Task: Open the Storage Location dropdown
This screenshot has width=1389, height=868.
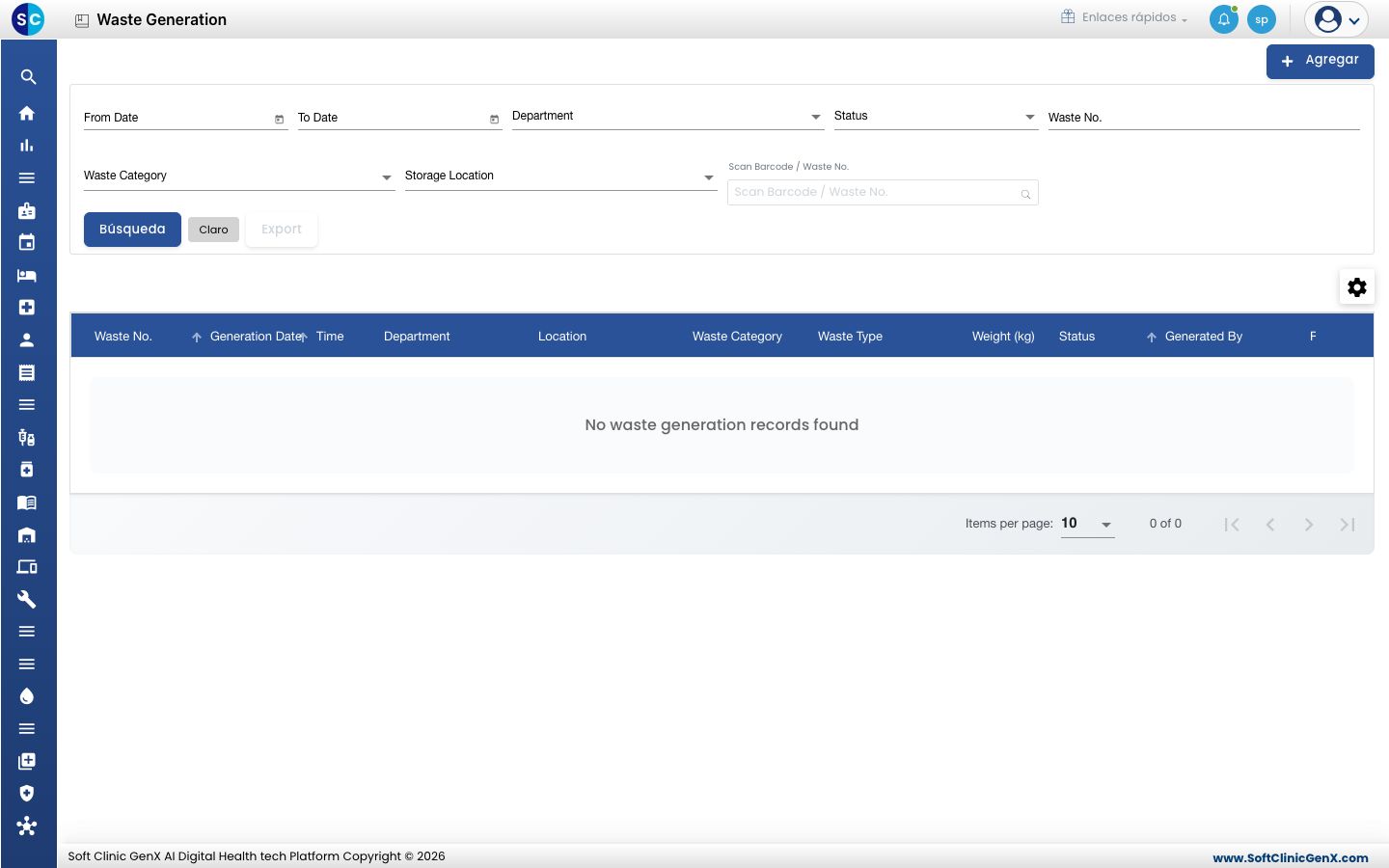Action: pyautogui.click(x=560, y=176)
